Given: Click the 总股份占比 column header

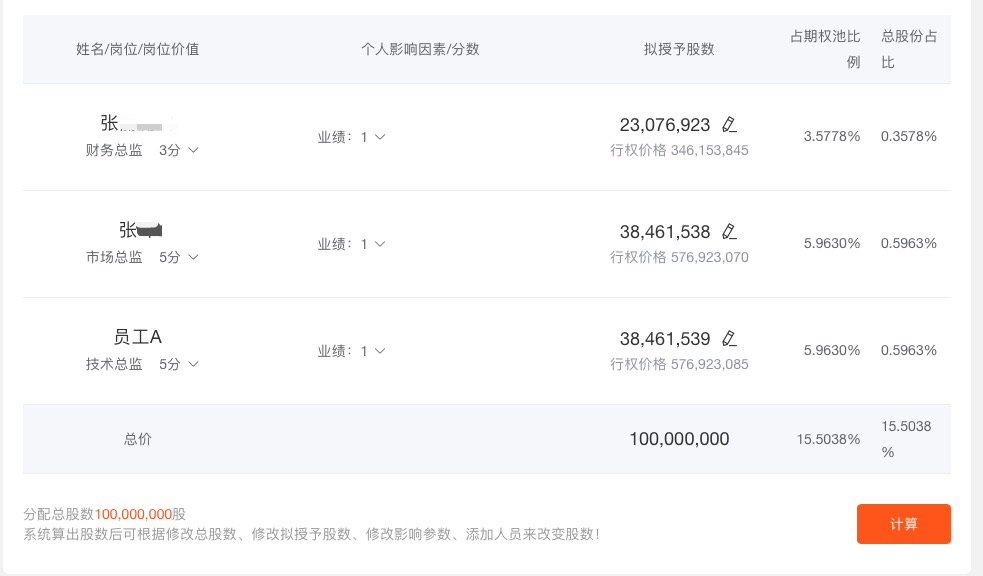Looking at the screenshot, I should click(908, 49).
